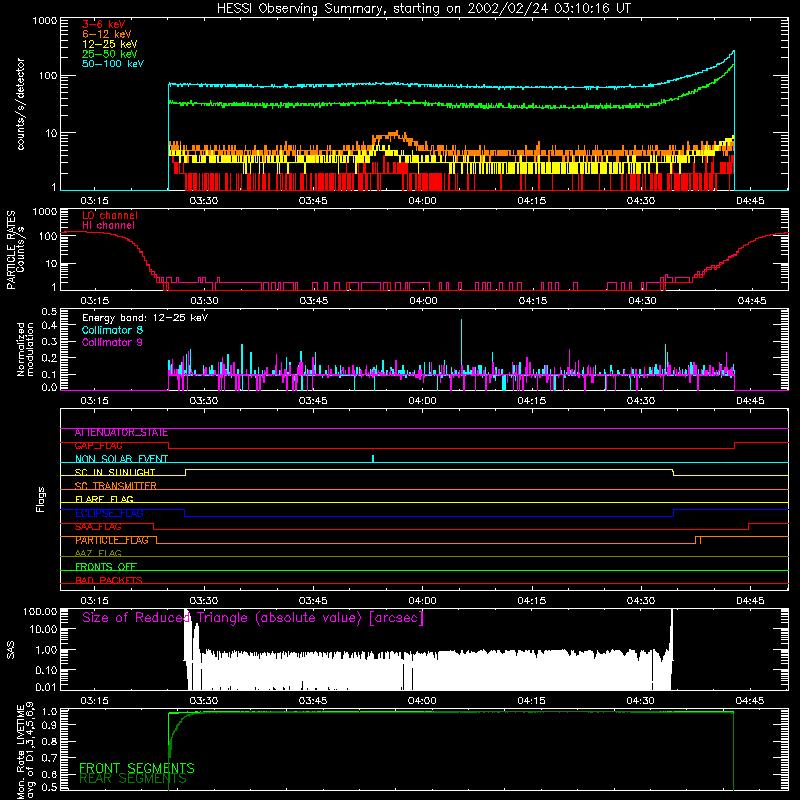This screenshot has height=800, width=800.
Task: Click the REAR SEGMENTS legend label
Action: coord(133,779)
